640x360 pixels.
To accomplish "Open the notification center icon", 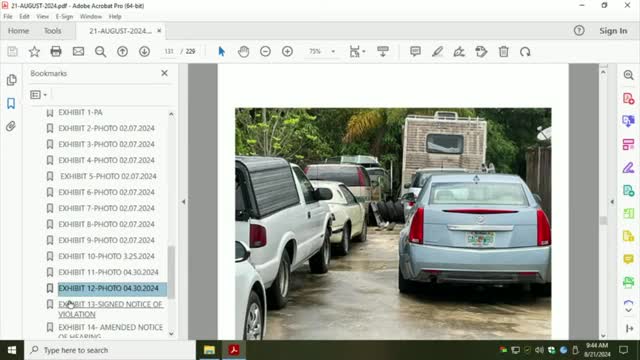I will pyautogui.click(x=623, y=350).
